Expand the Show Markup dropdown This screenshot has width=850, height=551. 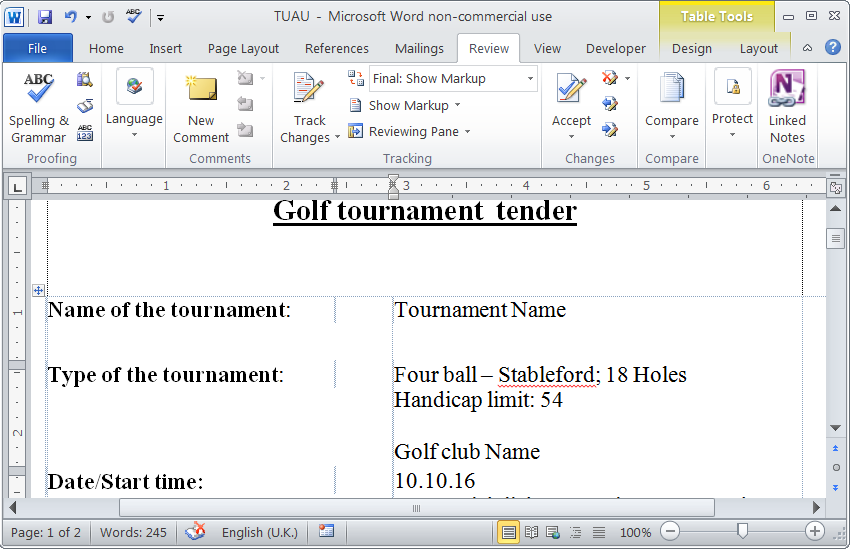(405, 105)
